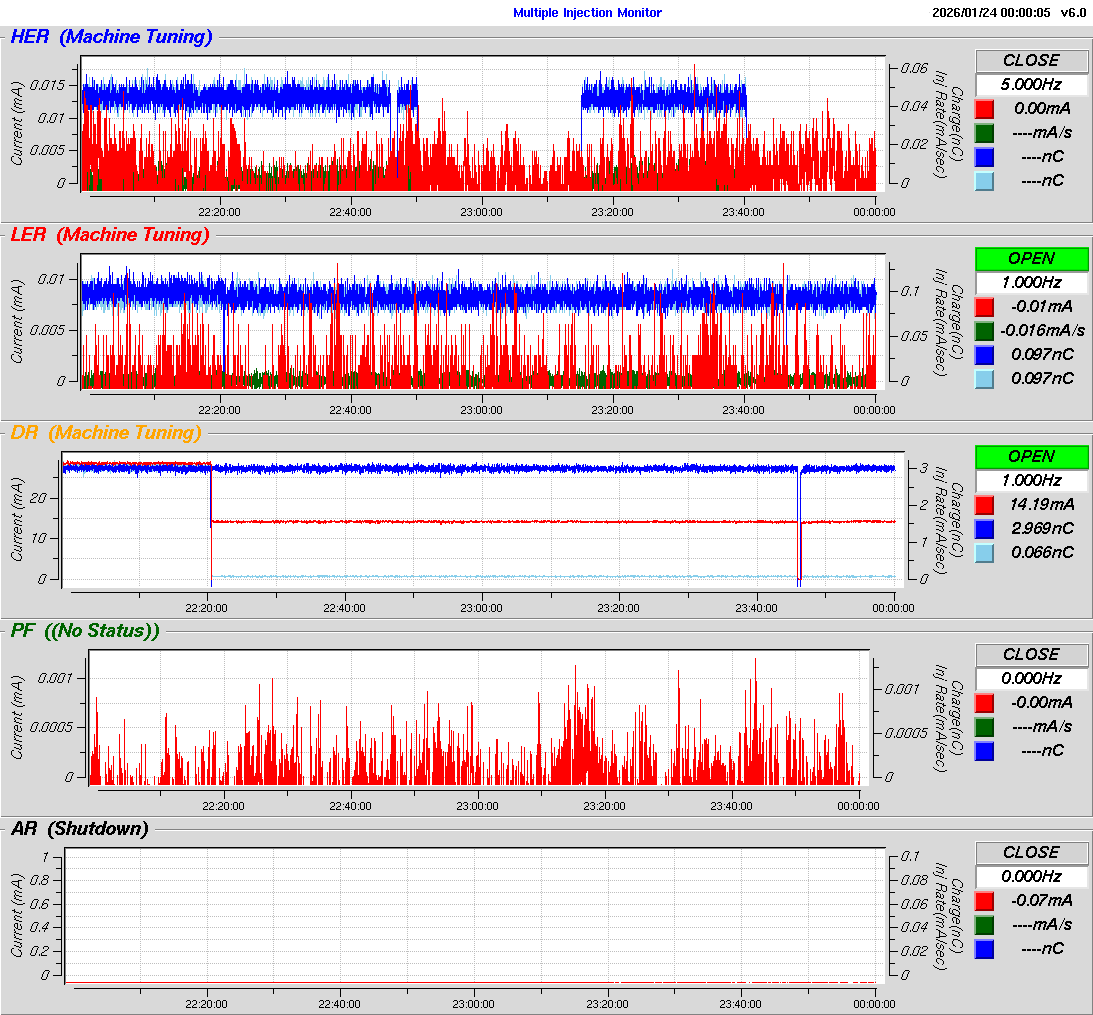
Task: Toggle the AR CLOSE gate indicator
Action: (x=1031, y=852)
